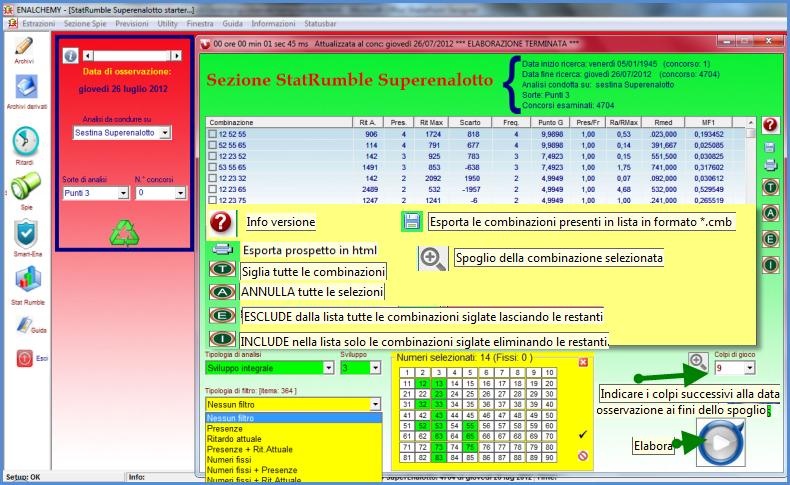The image size is (790, 485).
Task: Click the A icon in the vertical toolbar beside the table
Action: (770, 213)
